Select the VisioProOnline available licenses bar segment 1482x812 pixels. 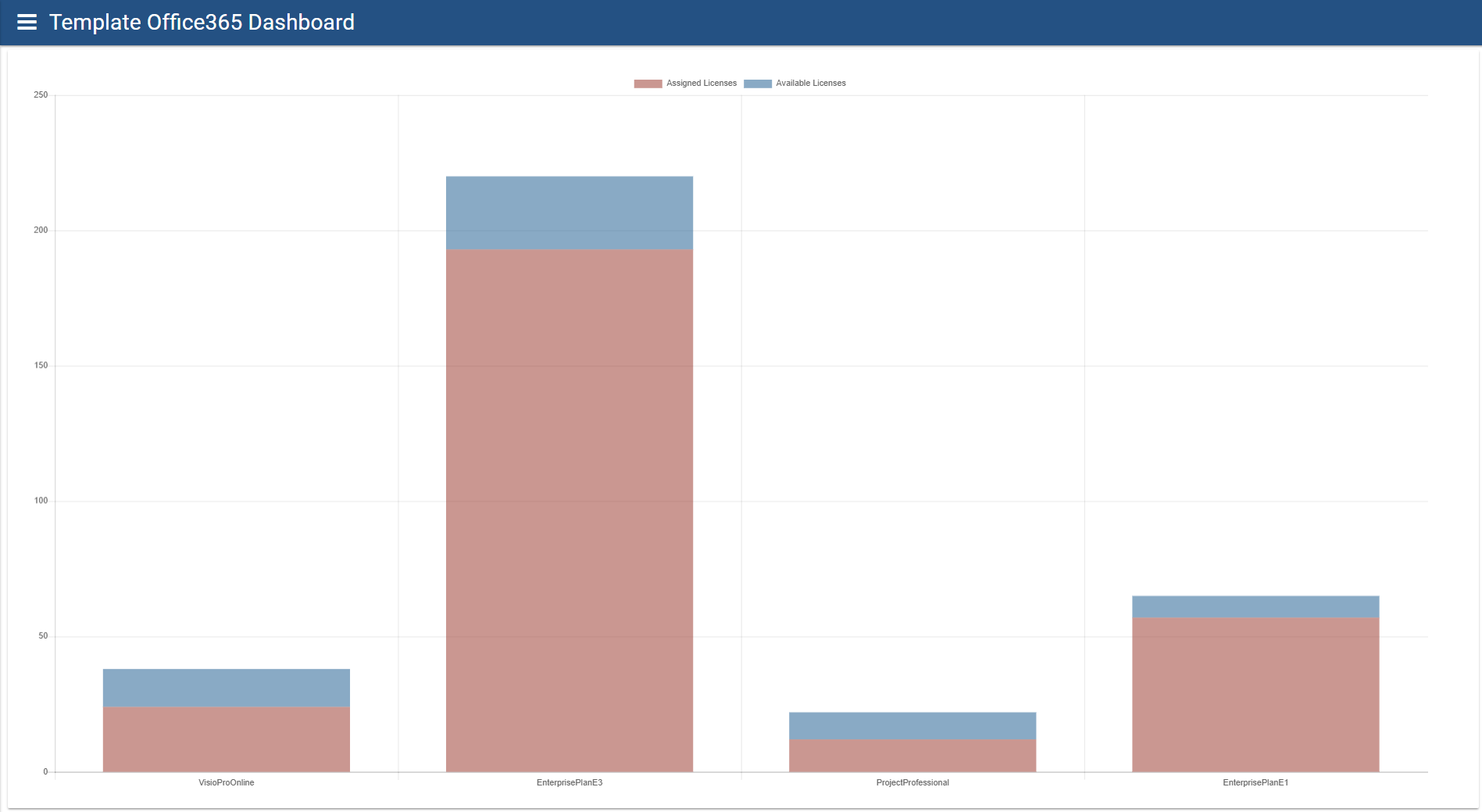227,688
